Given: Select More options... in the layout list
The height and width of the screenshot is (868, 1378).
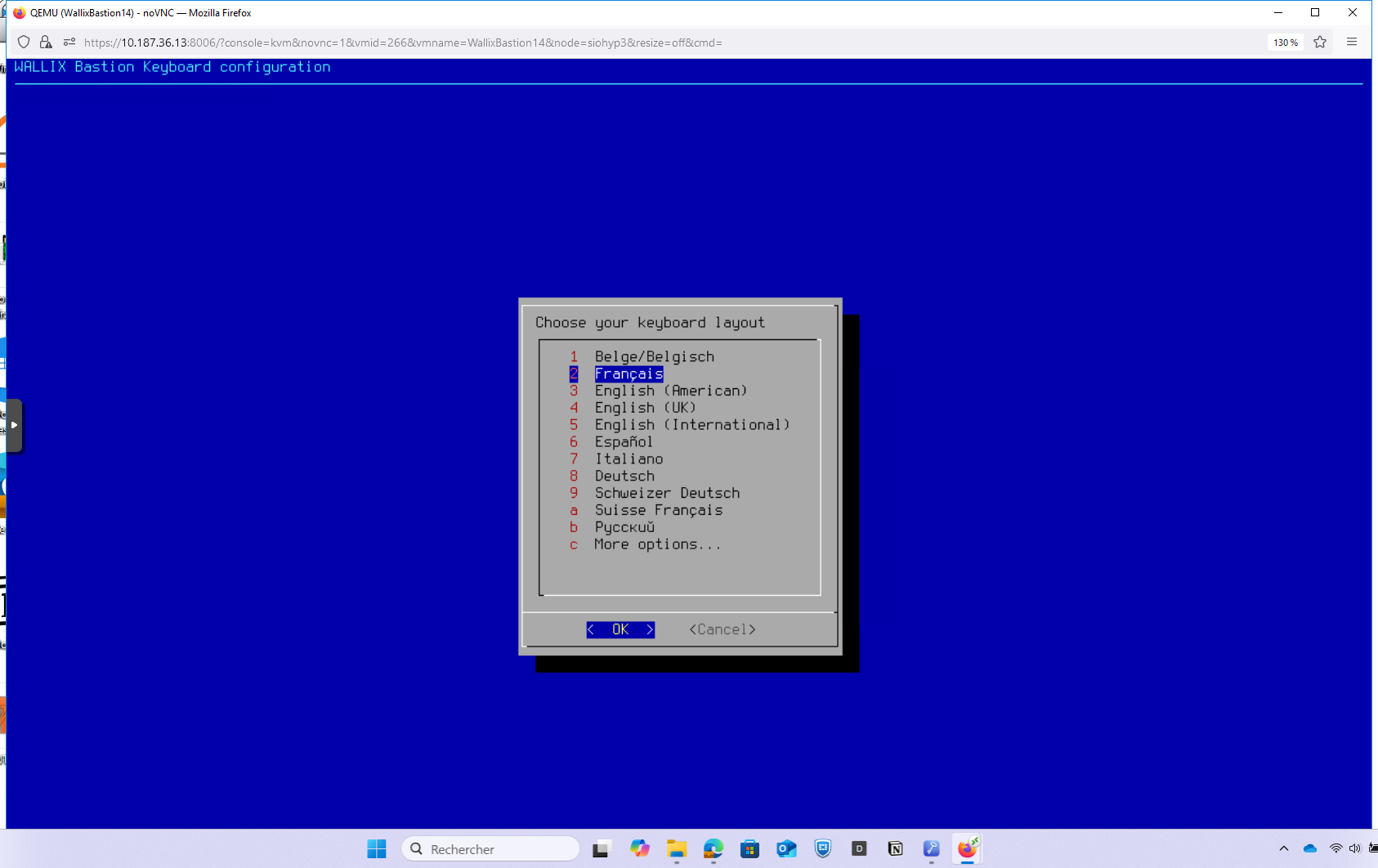Looking at the screenshot, I should click(657, 544).
